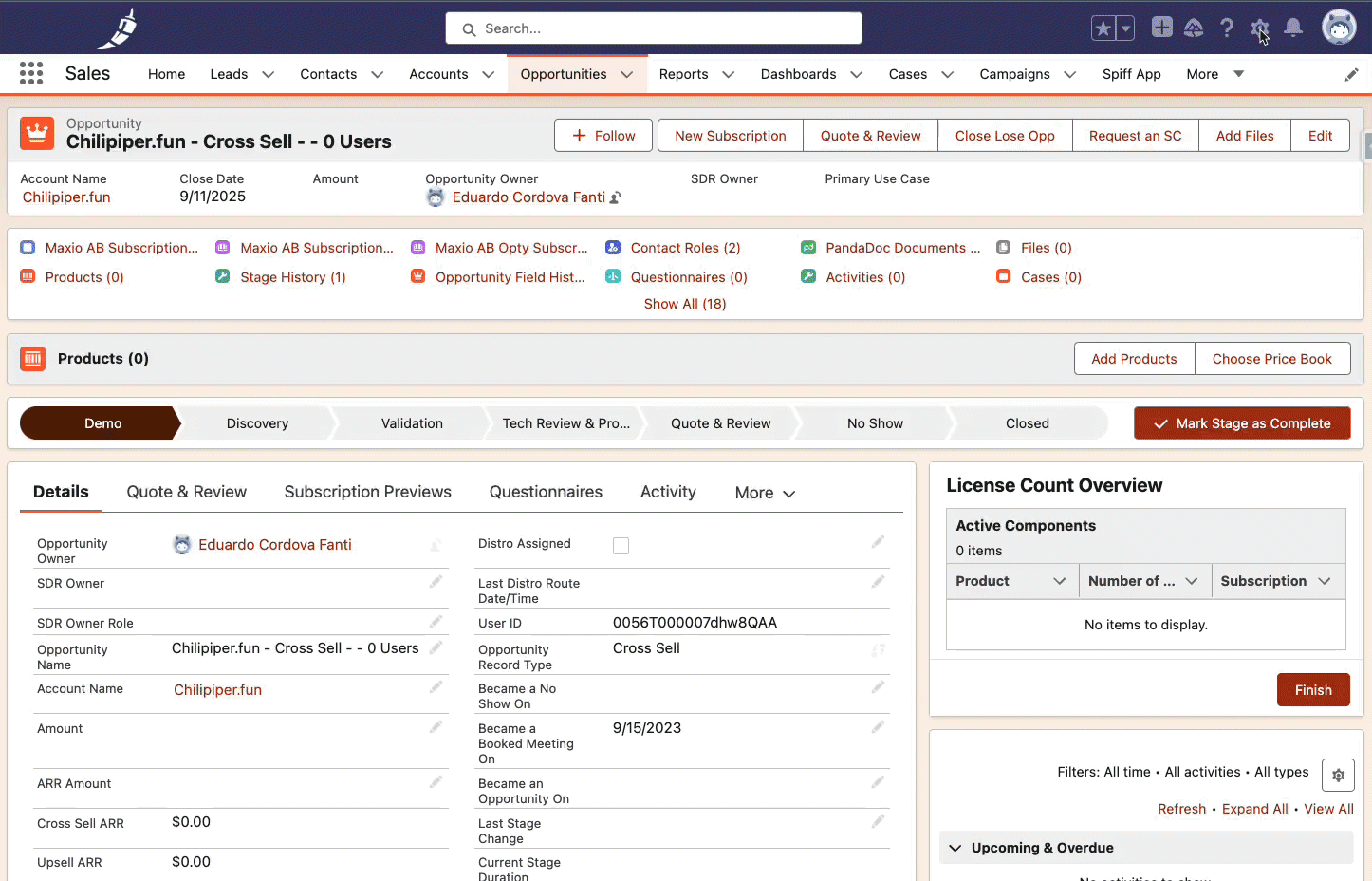Click the Favorites star icon
Screen dimensions: 1372x881
tap(1103, 28)
